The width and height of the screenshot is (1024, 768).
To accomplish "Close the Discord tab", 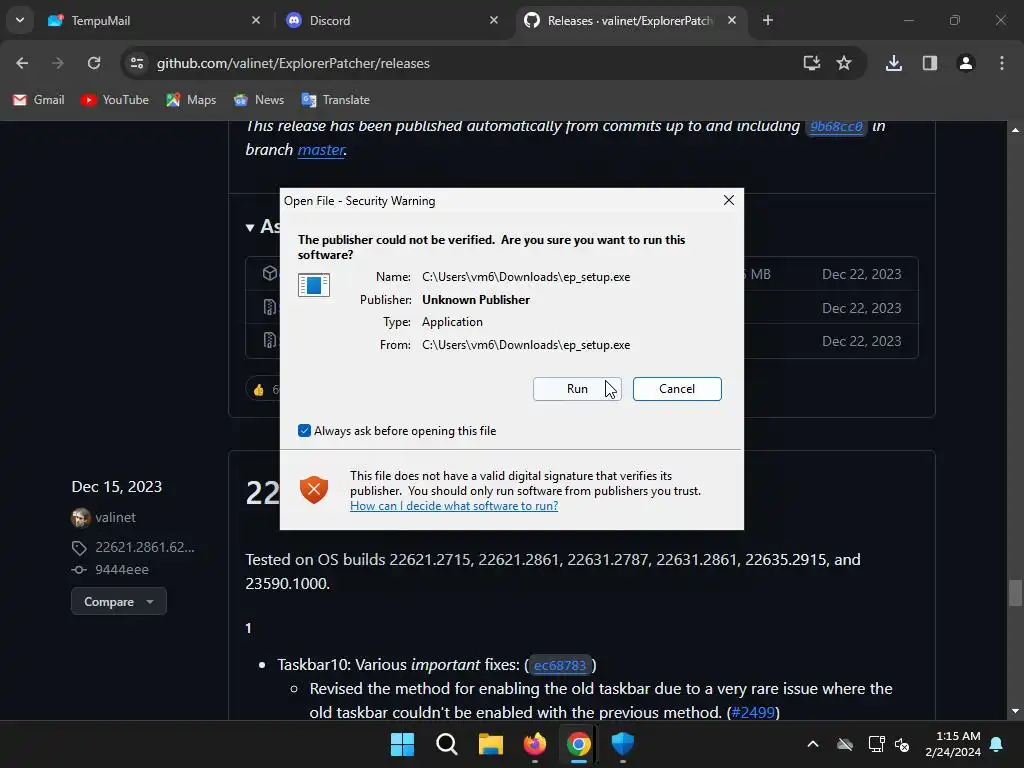I will pyautogui.click(x=494, y=20).
